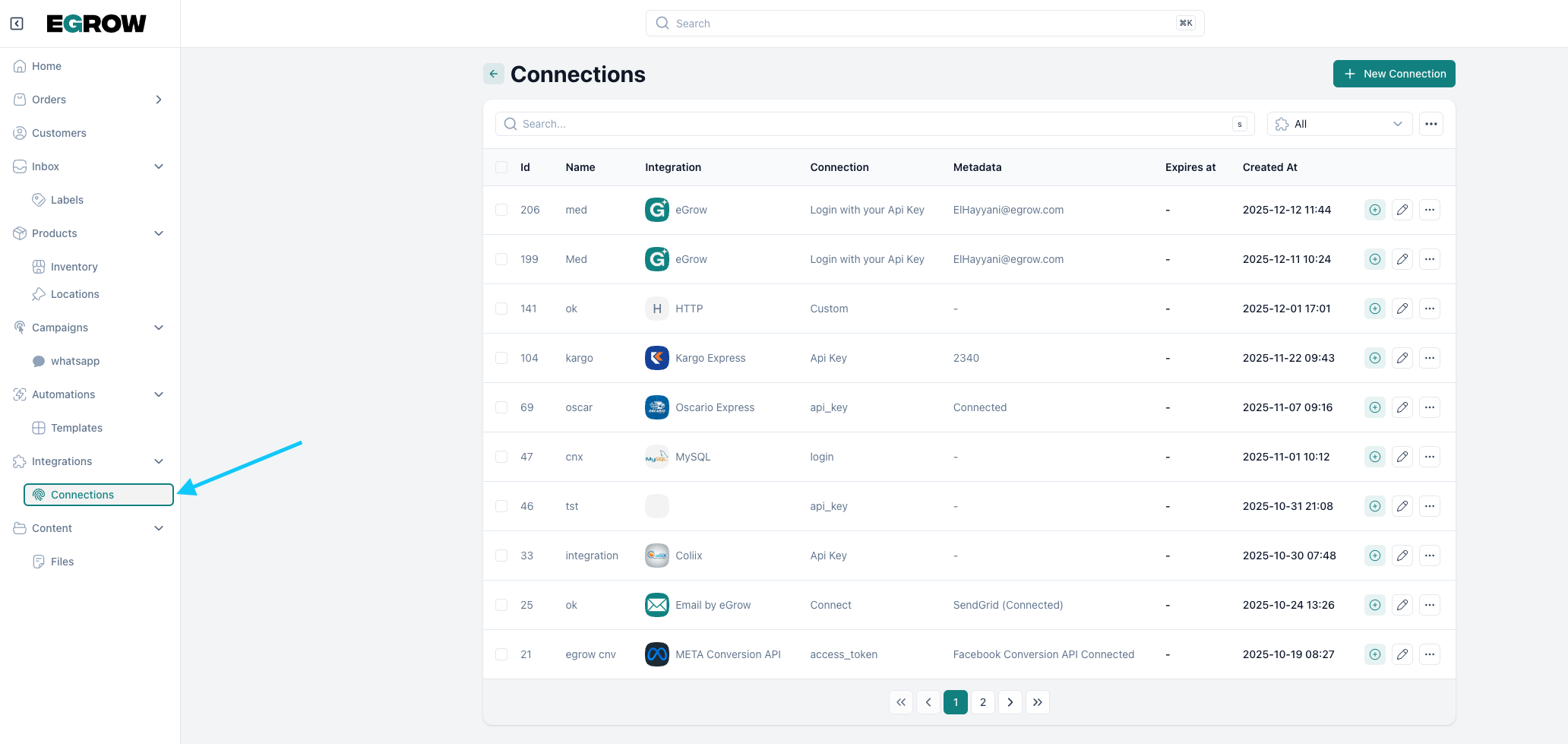Jump to the last page of connections
Screen dimensions: 1568x744
point(1038,702)
